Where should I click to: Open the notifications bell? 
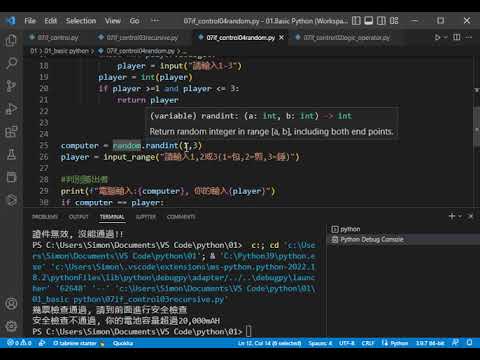469,343
